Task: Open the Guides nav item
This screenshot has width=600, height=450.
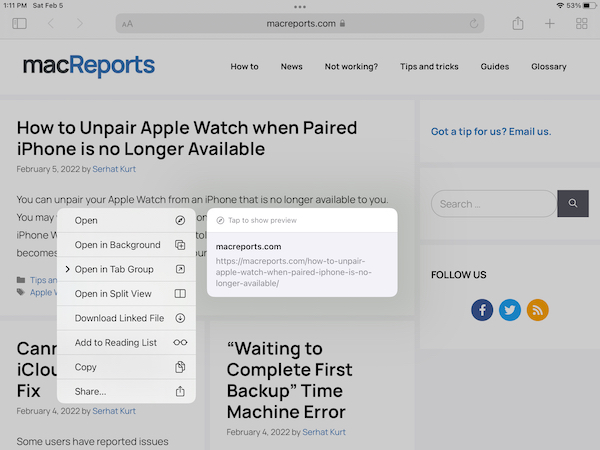Action: [495, 67]
